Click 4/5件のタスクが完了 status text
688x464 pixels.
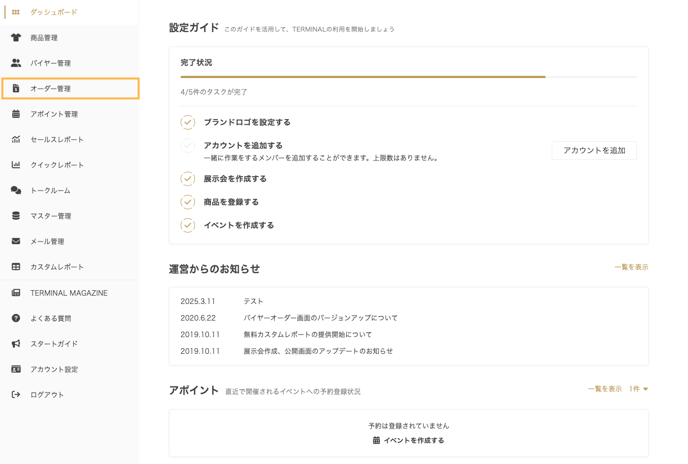pyautogui.click(x=214, y=92)
